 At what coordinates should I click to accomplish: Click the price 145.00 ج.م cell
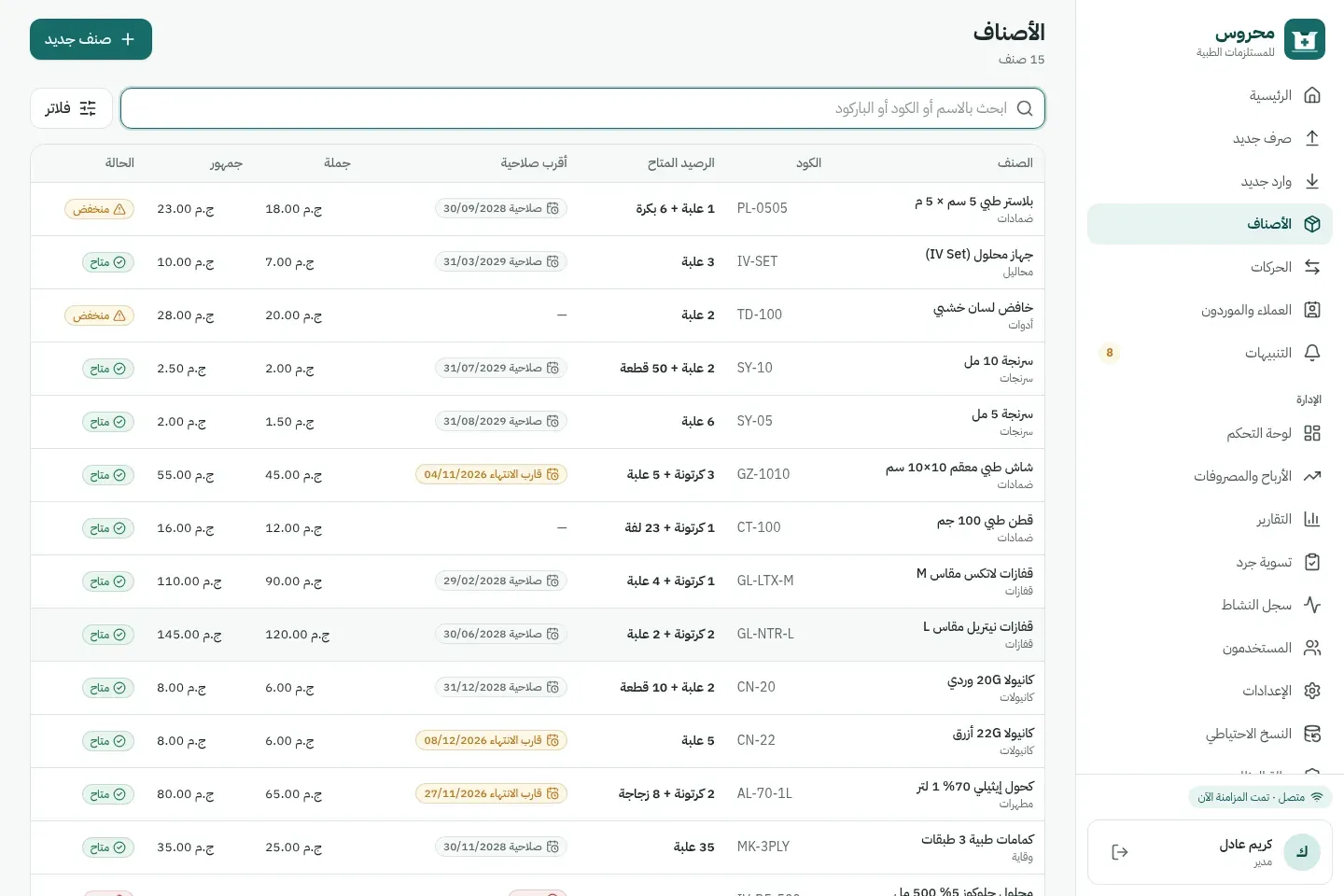(x=189, y=635)
